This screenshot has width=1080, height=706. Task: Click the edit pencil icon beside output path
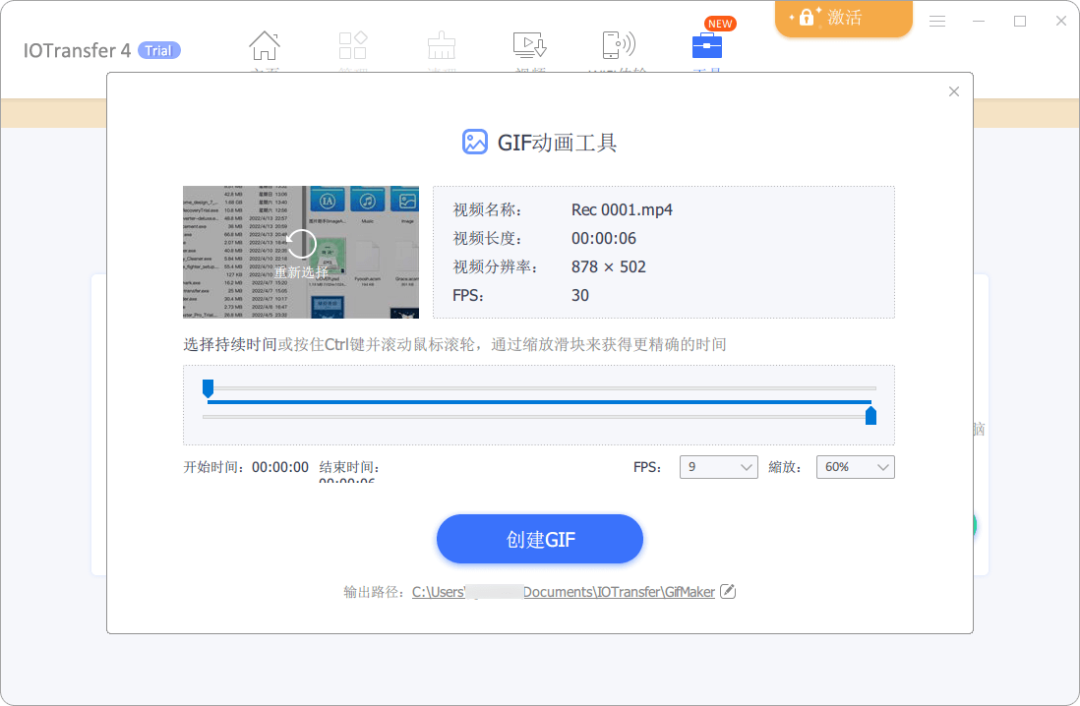[728, 591]
